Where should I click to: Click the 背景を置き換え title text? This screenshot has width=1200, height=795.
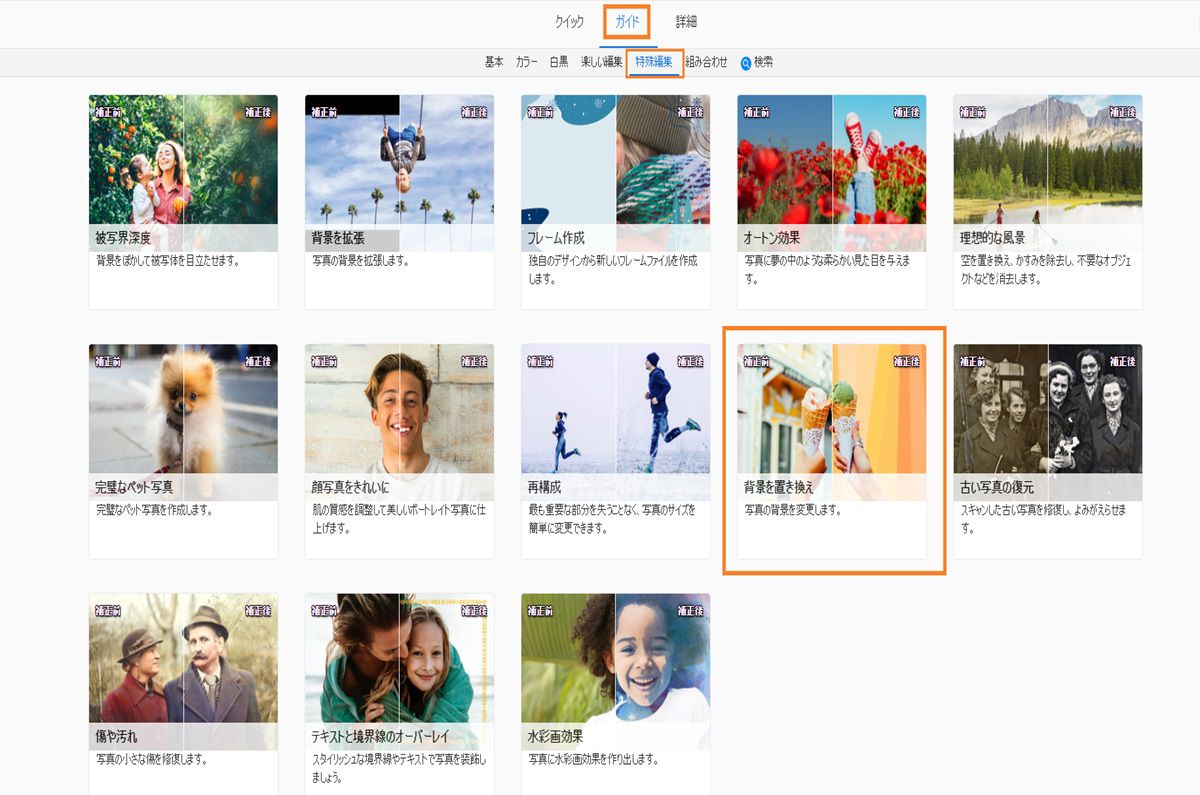tap(779, 488)
